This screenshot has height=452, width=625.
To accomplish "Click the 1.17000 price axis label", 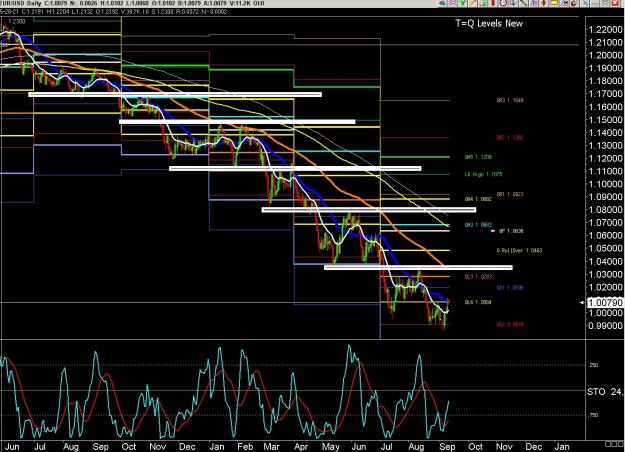I will (x=605, y=94).
